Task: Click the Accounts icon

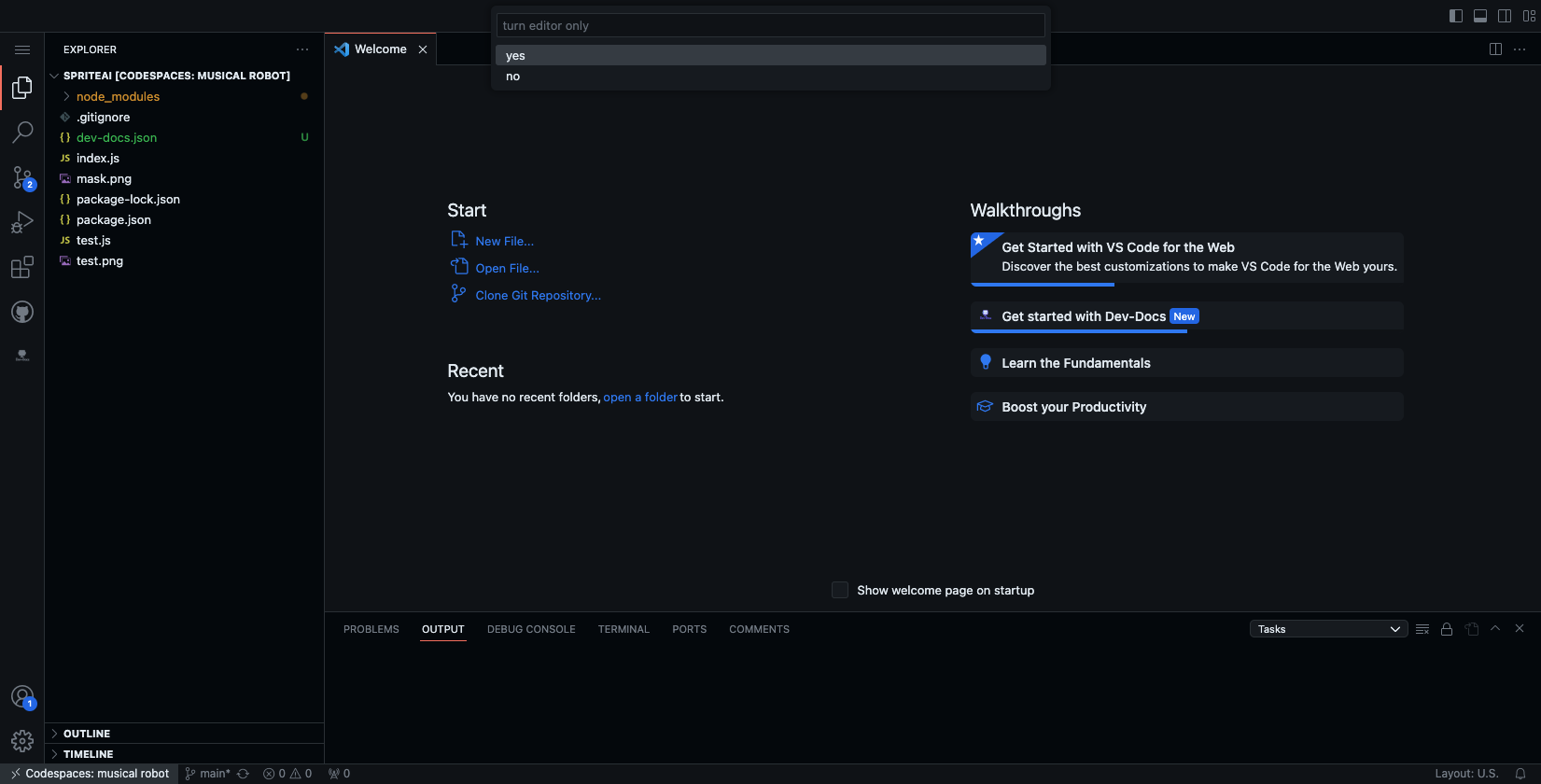Action: [22, 696]
